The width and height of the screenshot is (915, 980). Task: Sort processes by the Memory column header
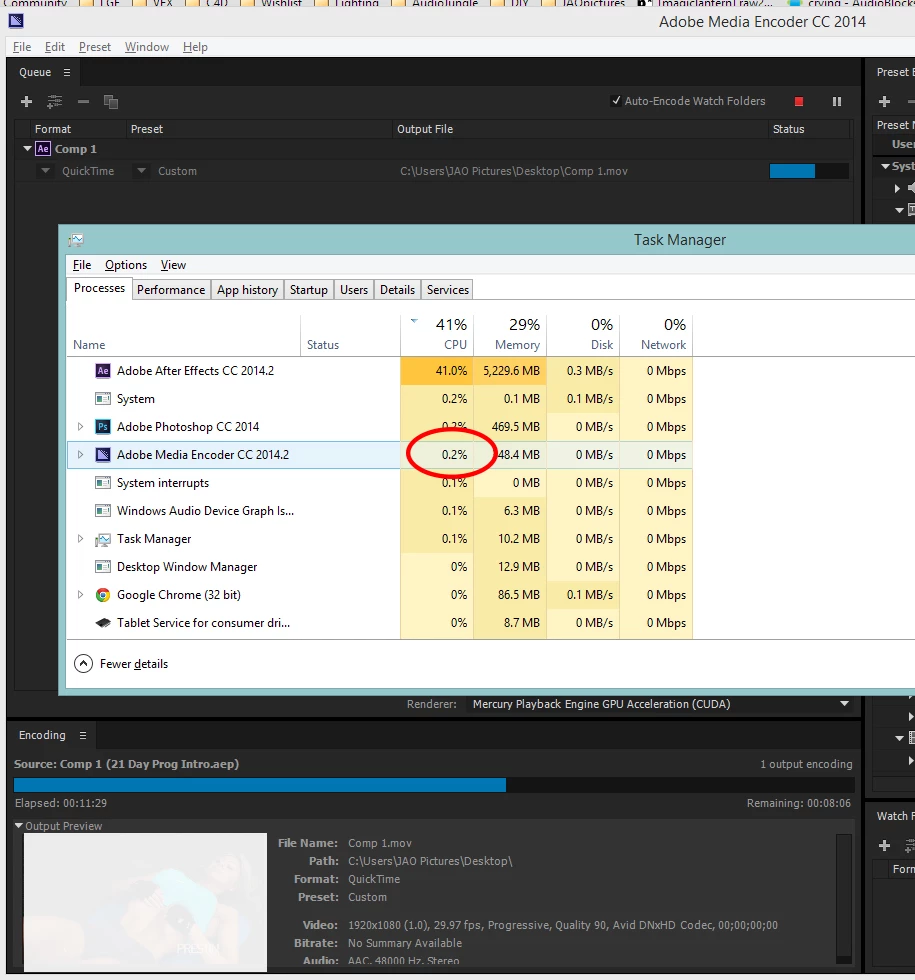tap(510, 335)
